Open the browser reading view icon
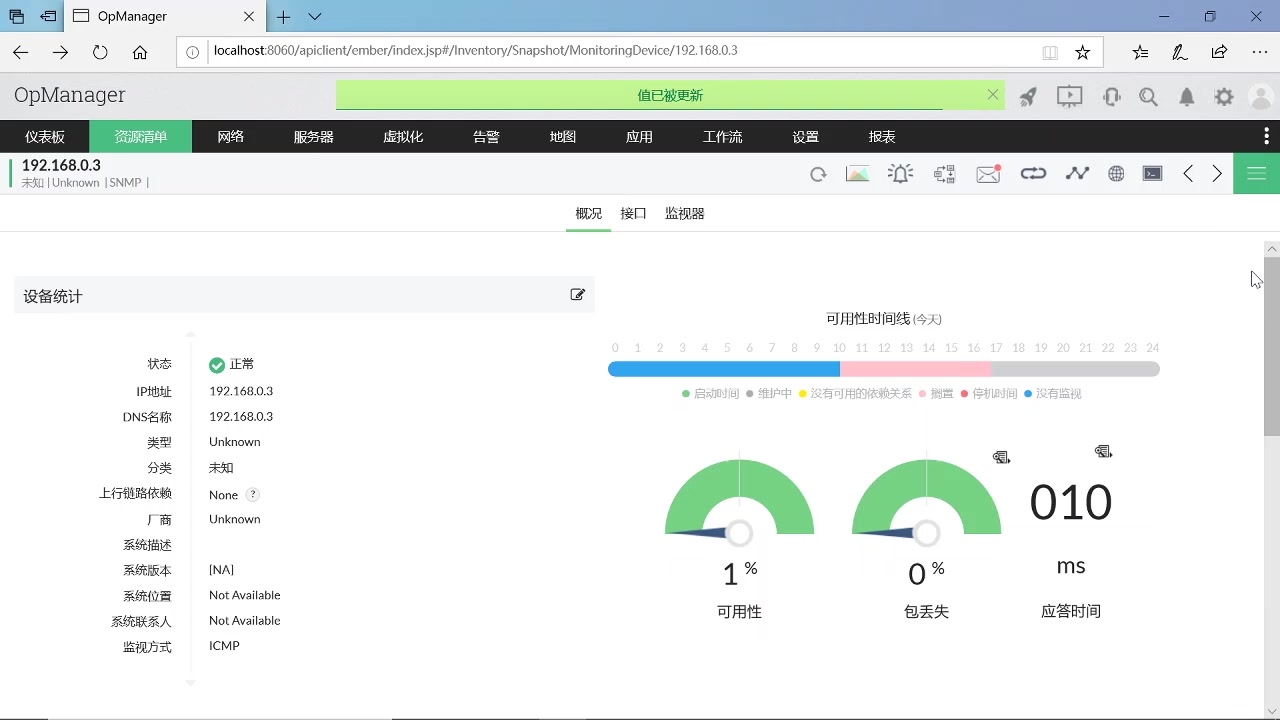 [1050, 52]
